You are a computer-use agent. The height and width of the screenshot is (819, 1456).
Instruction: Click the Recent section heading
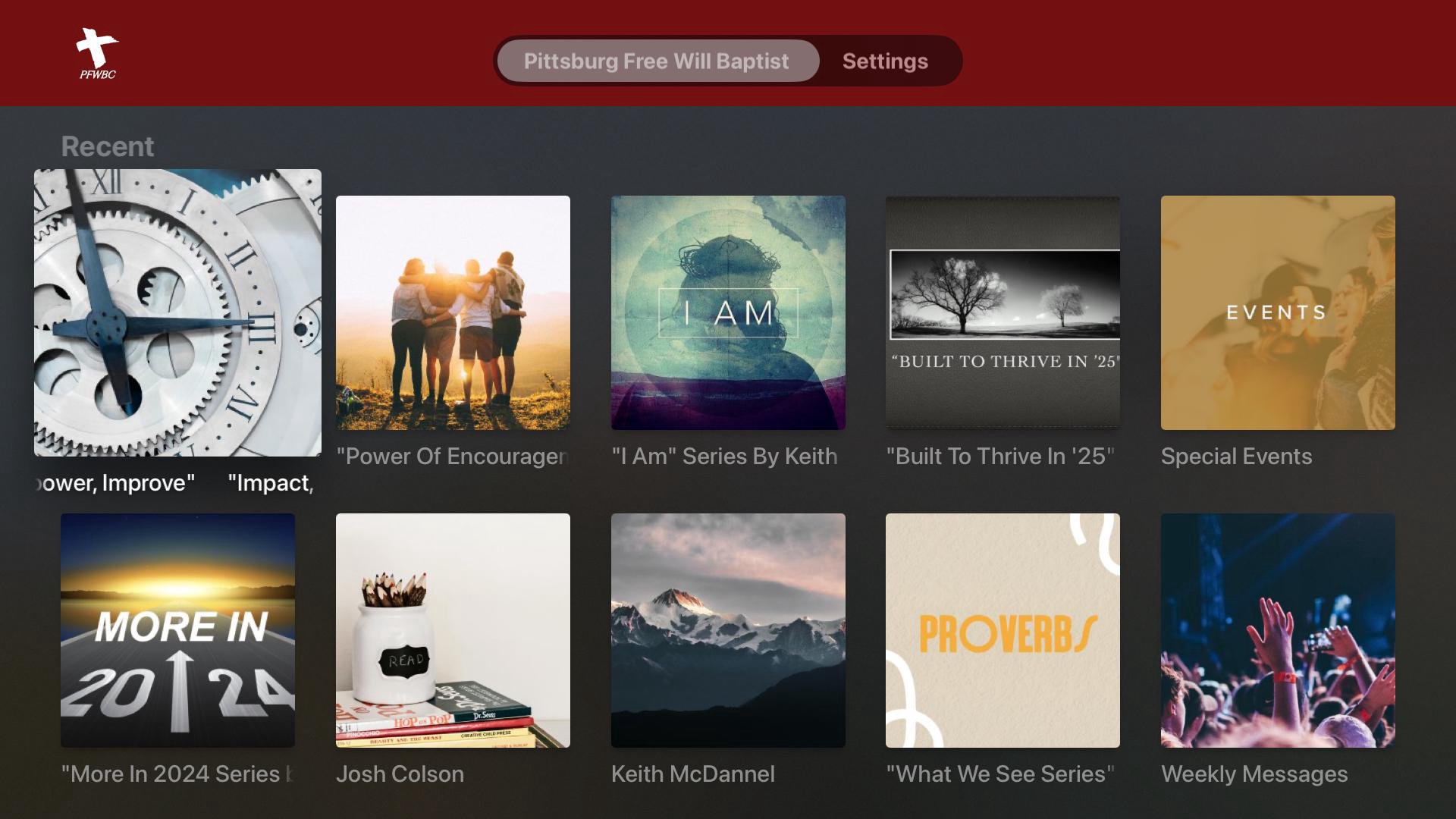108,146
